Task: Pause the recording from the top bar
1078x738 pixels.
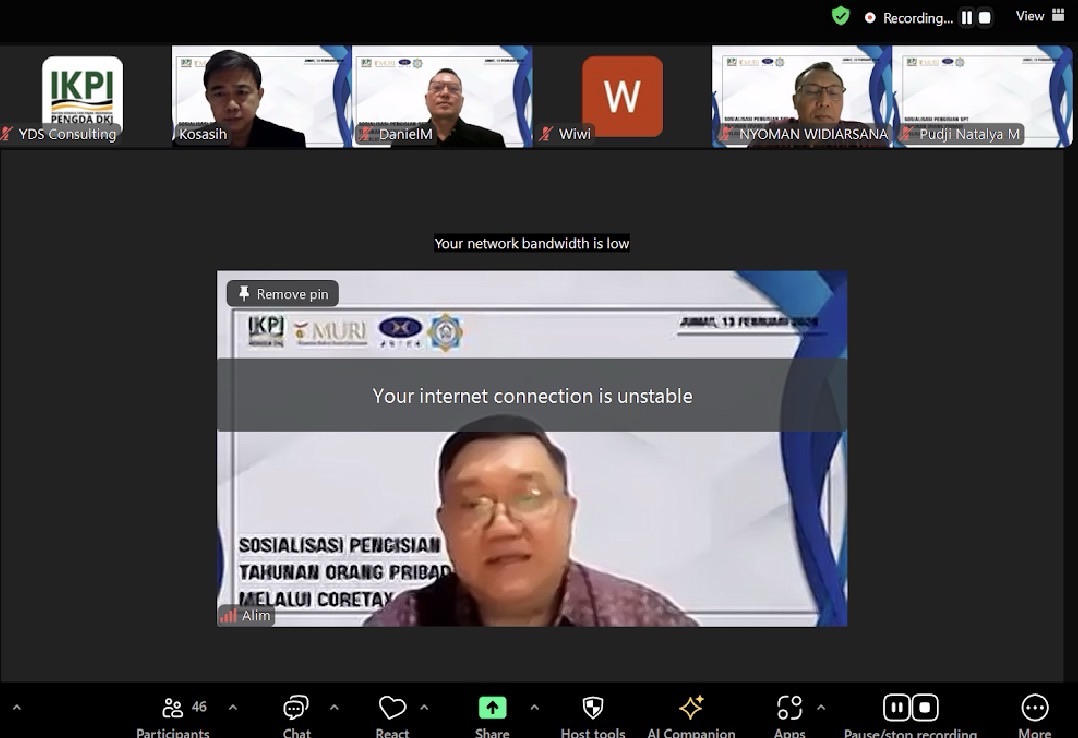Action: (x=968, y=17)
